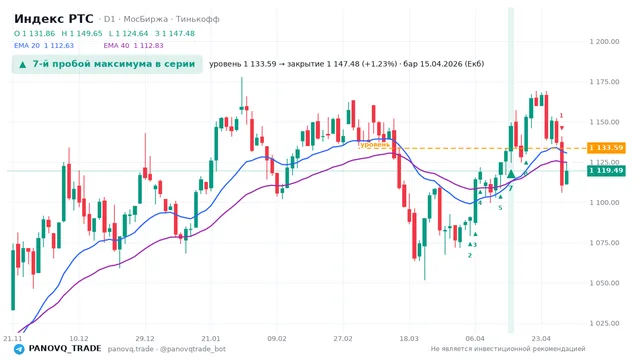The width and height of the screenshot is (640, 360).
Task: Click the large green triangle breakout marker
Action: [511, 174]
